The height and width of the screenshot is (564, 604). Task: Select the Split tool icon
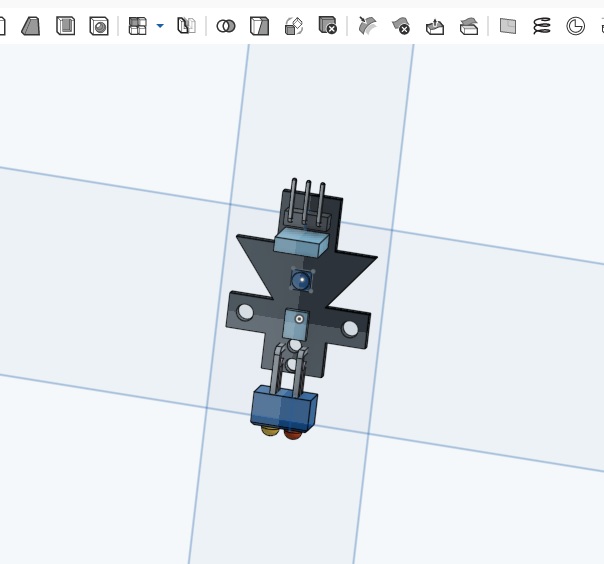pos(259,26)
